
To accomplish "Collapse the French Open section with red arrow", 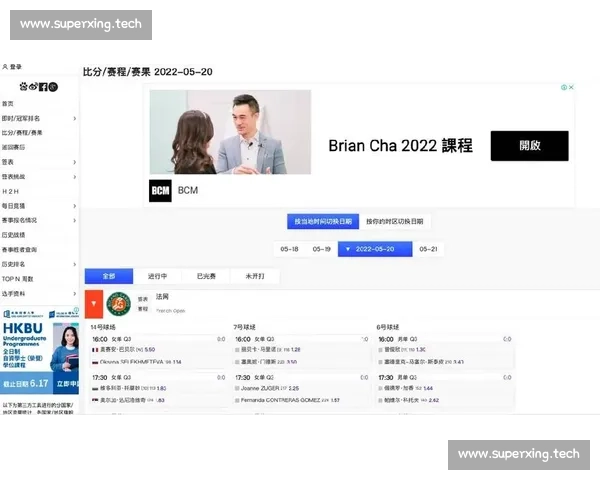I will [x=94, y=304].
